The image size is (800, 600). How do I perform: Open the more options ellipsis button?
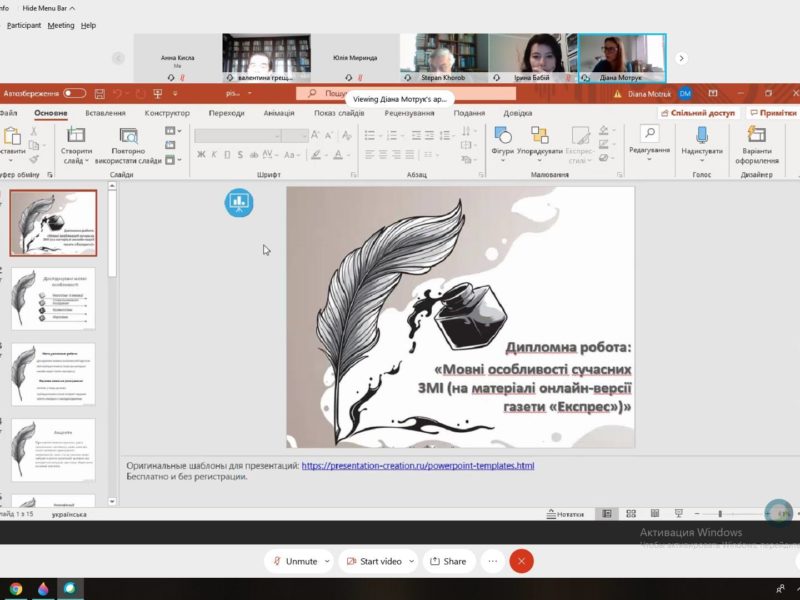tap(492, 561)
